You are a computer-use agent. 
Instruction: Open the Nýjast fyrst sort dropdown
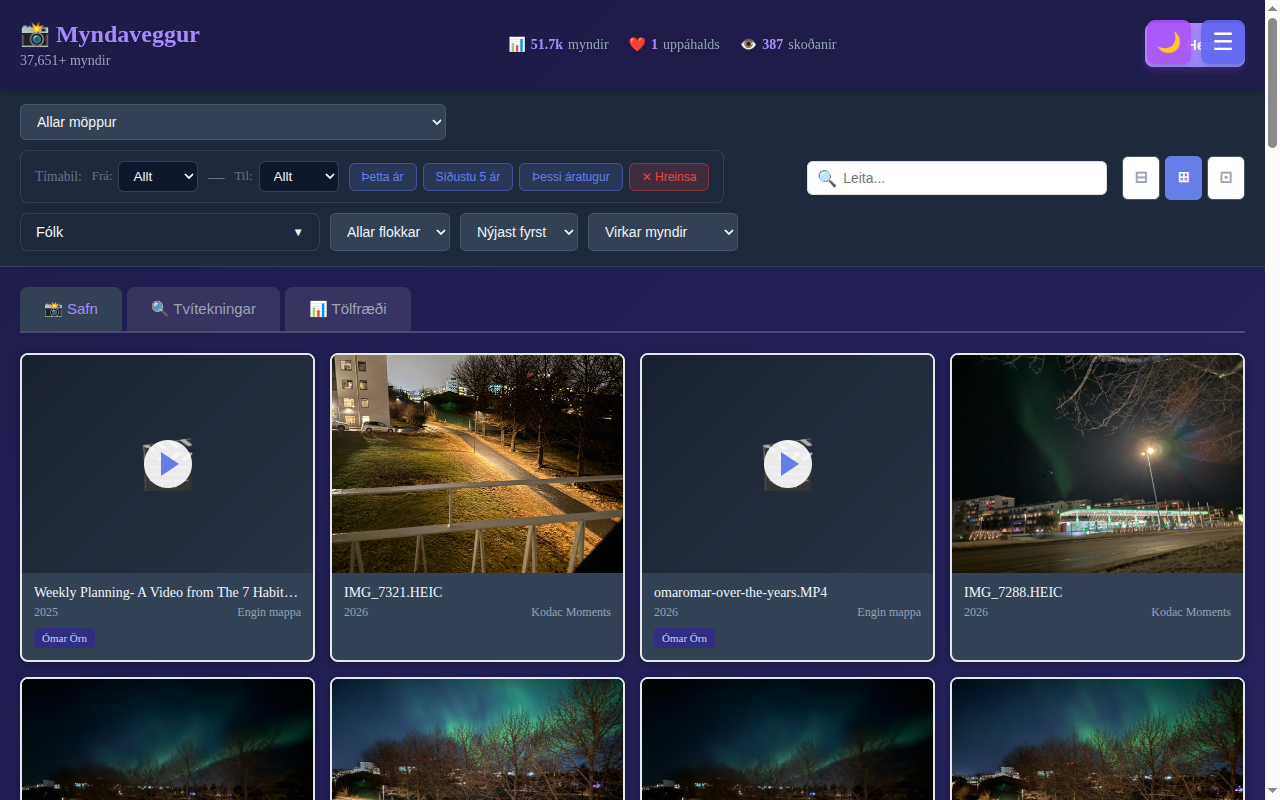(x=518, y=232)
